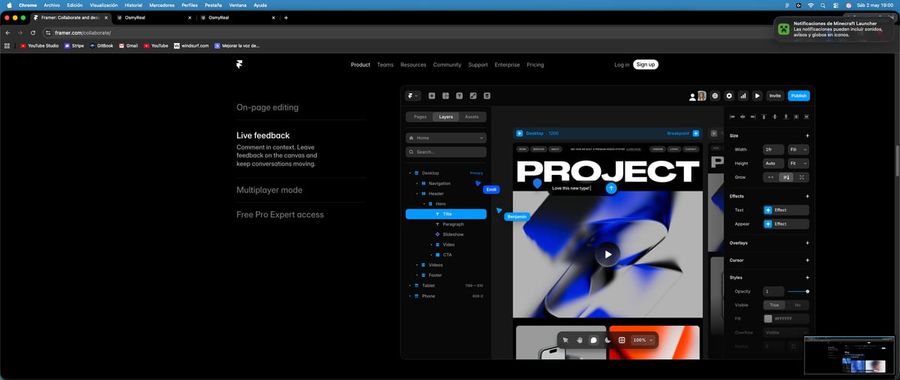
Task: Send the comment with blue arrow button
Action: tap(611, 188)
